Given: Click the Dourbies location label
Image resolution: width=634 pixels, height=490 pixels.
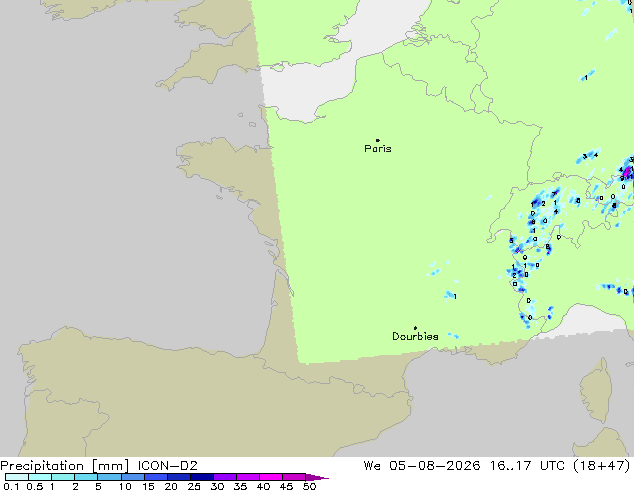Looking at the screenshot, I should tap(415, 336).
